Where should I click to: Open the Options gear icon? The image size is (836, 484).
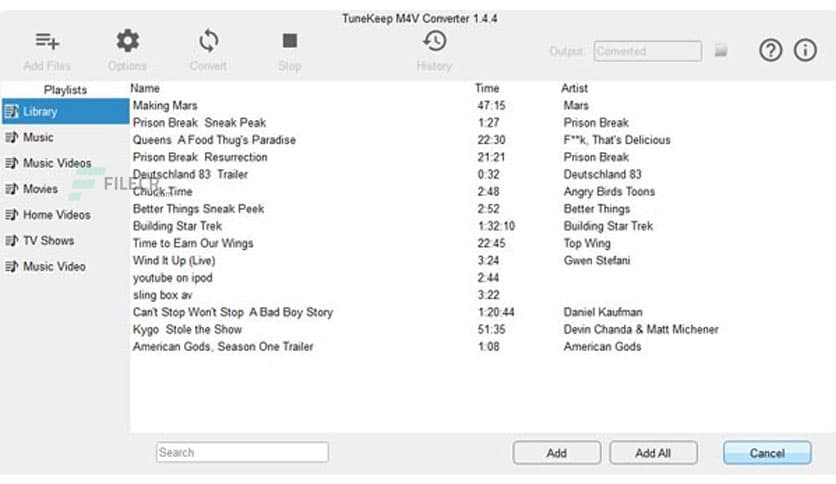(x=127, y=41)
